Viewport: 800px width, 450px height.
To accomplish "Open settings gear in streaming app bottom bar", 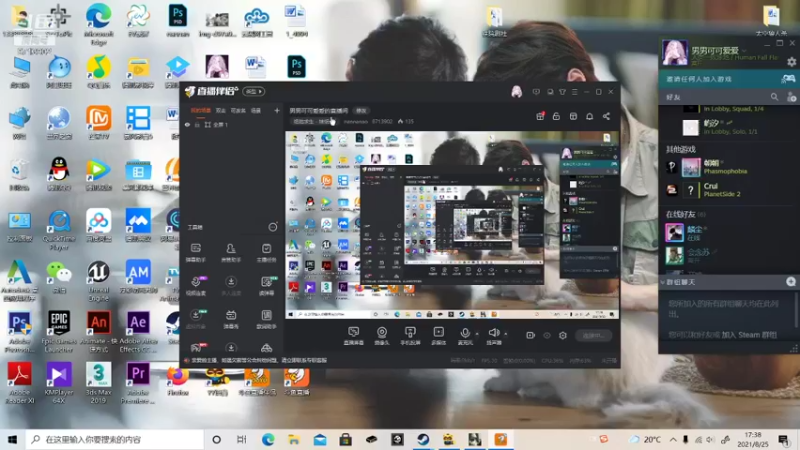I will 563,335.
